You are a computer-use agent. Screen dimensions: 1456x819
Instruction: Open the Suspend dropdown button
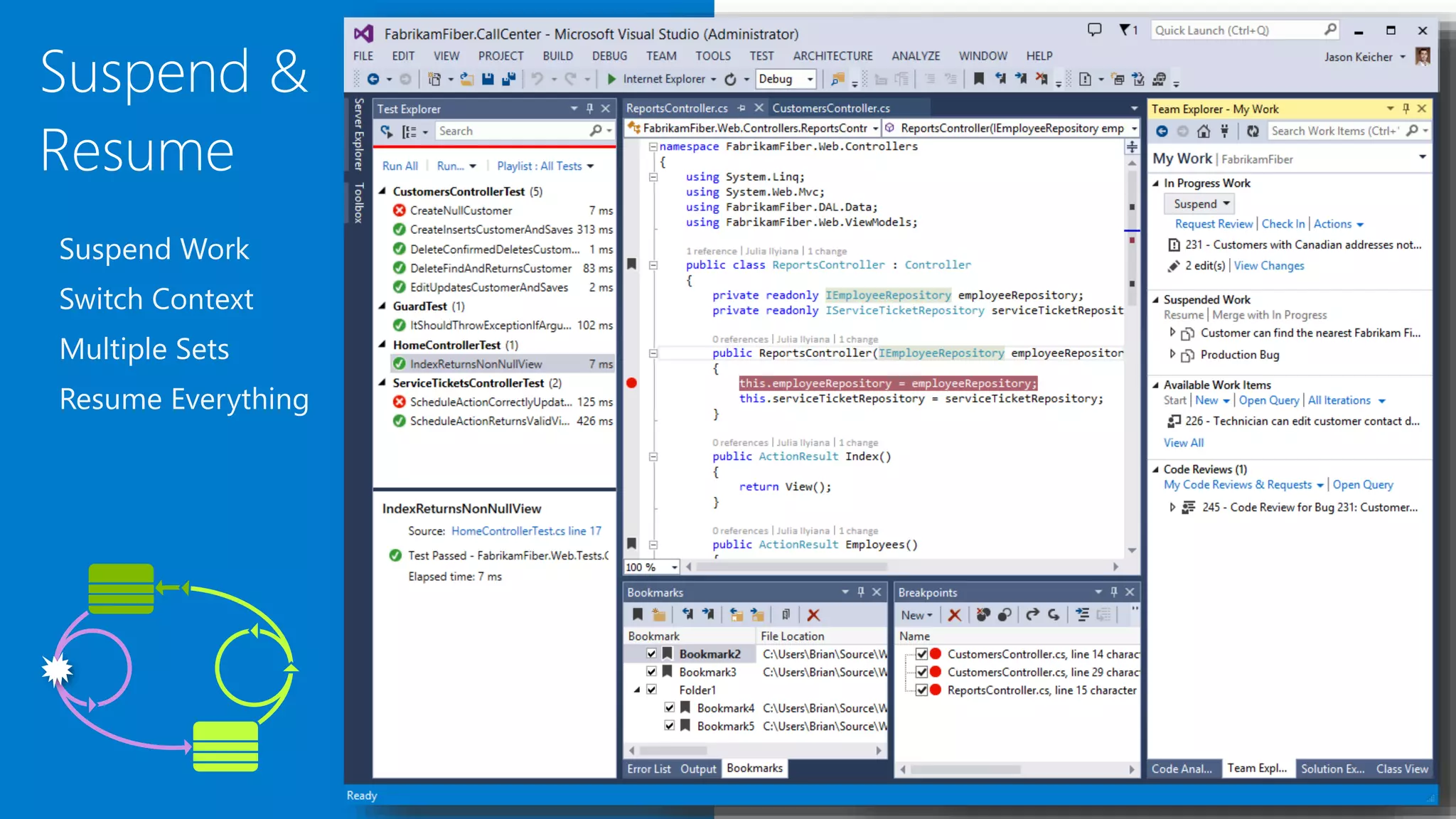tap(1199, 204)
